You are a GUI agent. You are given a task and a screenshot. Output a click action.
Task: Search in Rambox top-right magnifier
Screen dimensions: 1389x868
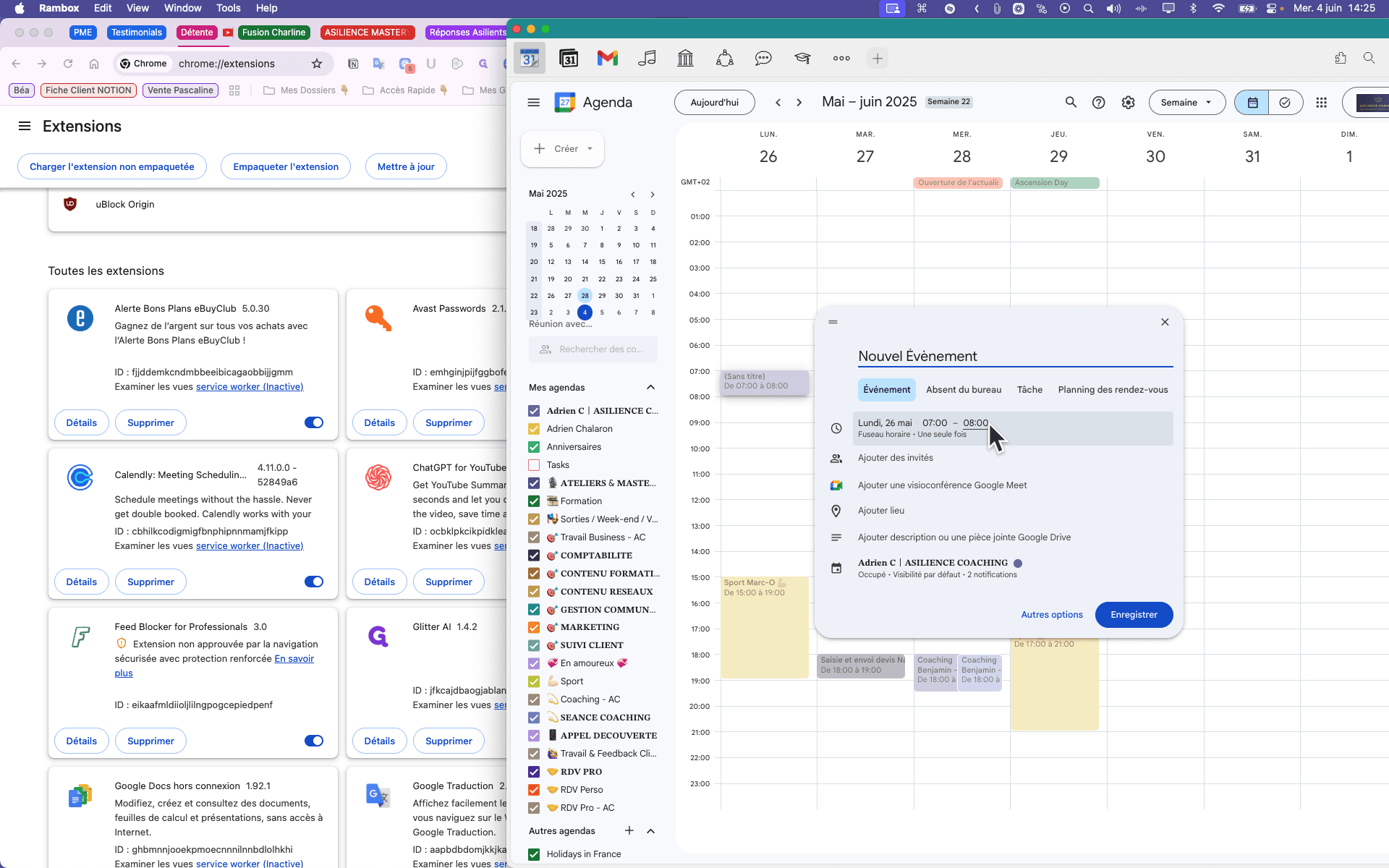(x=1369, y=58)
